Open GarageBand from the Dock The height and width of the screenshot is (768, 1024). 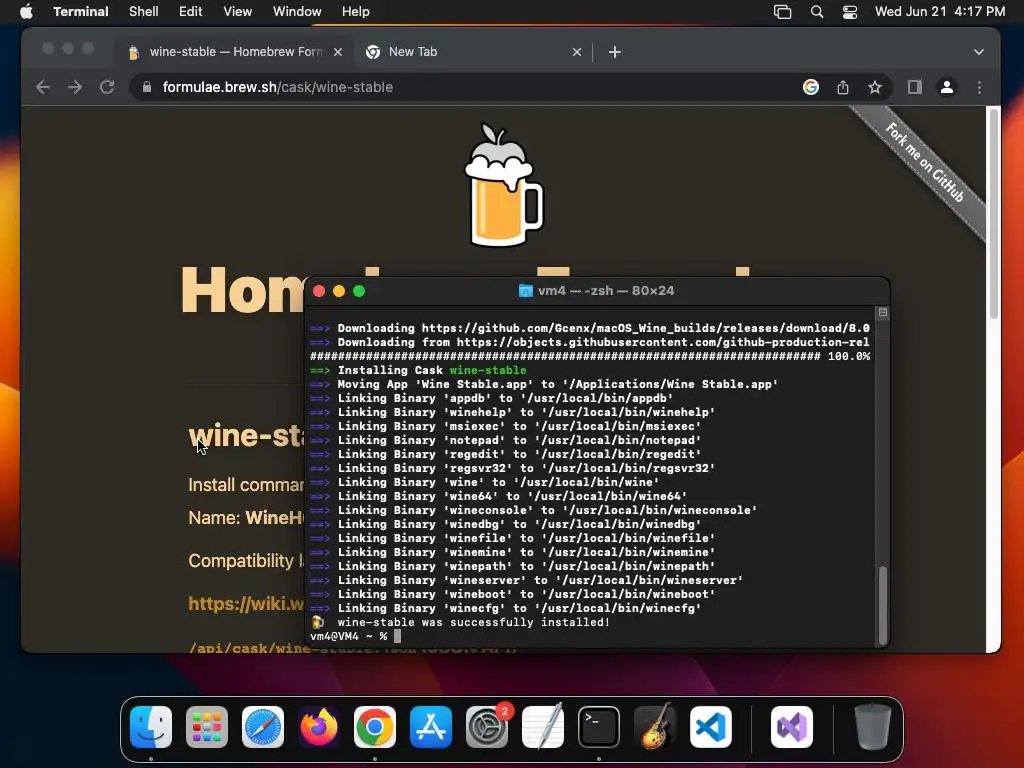pyautogui.click(x=655, y=727)
